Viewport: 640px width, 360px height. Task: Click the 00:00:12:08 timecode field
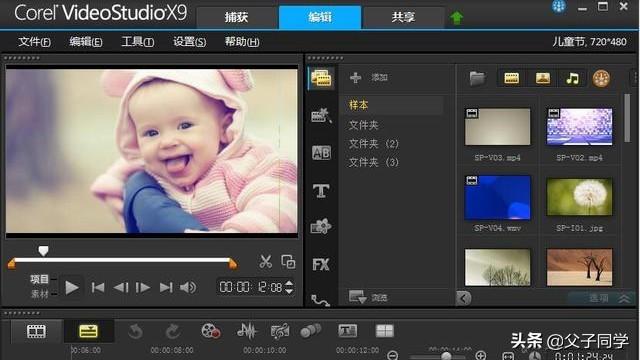click(251, 287)
